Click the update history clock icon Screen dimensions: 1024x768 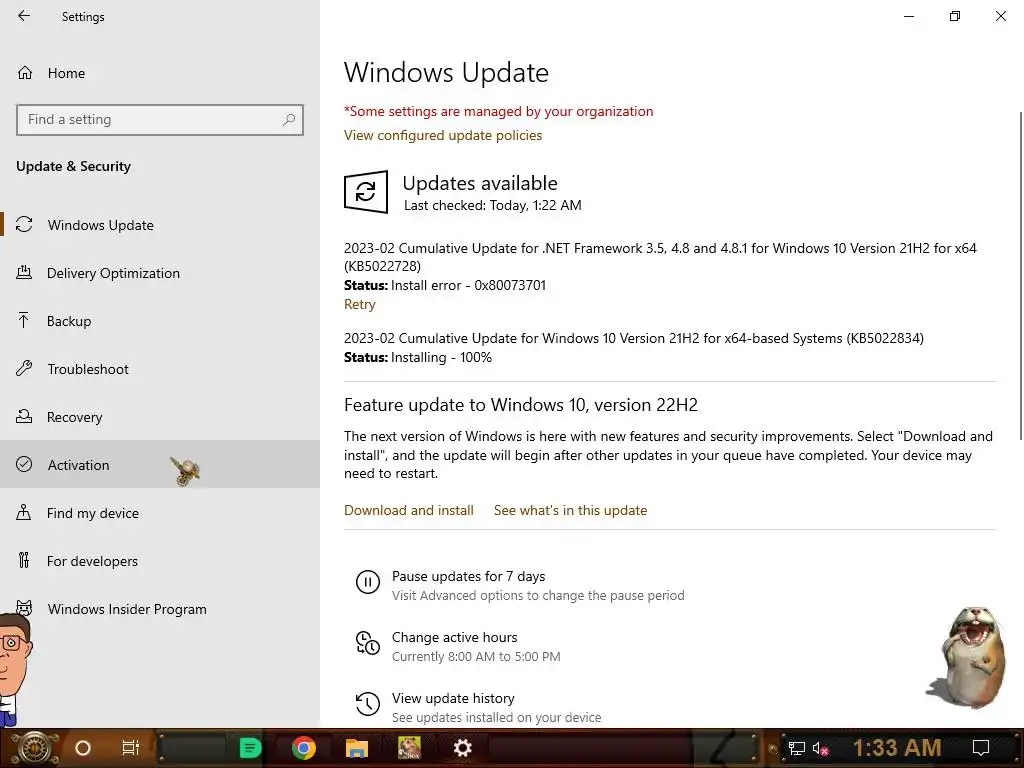click(368, 703)
